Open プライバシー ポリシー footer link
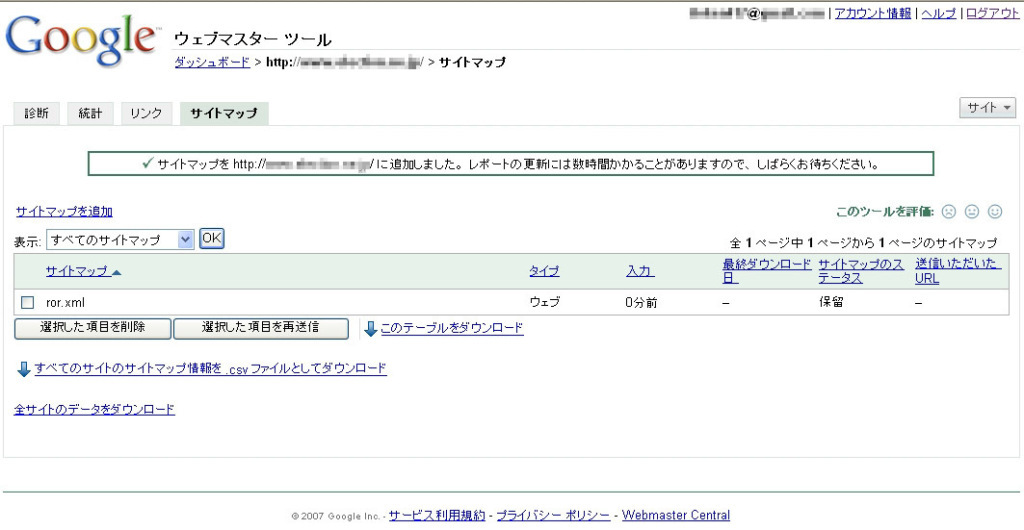This screenshot has width=1024, height=530. click(553, 515)
